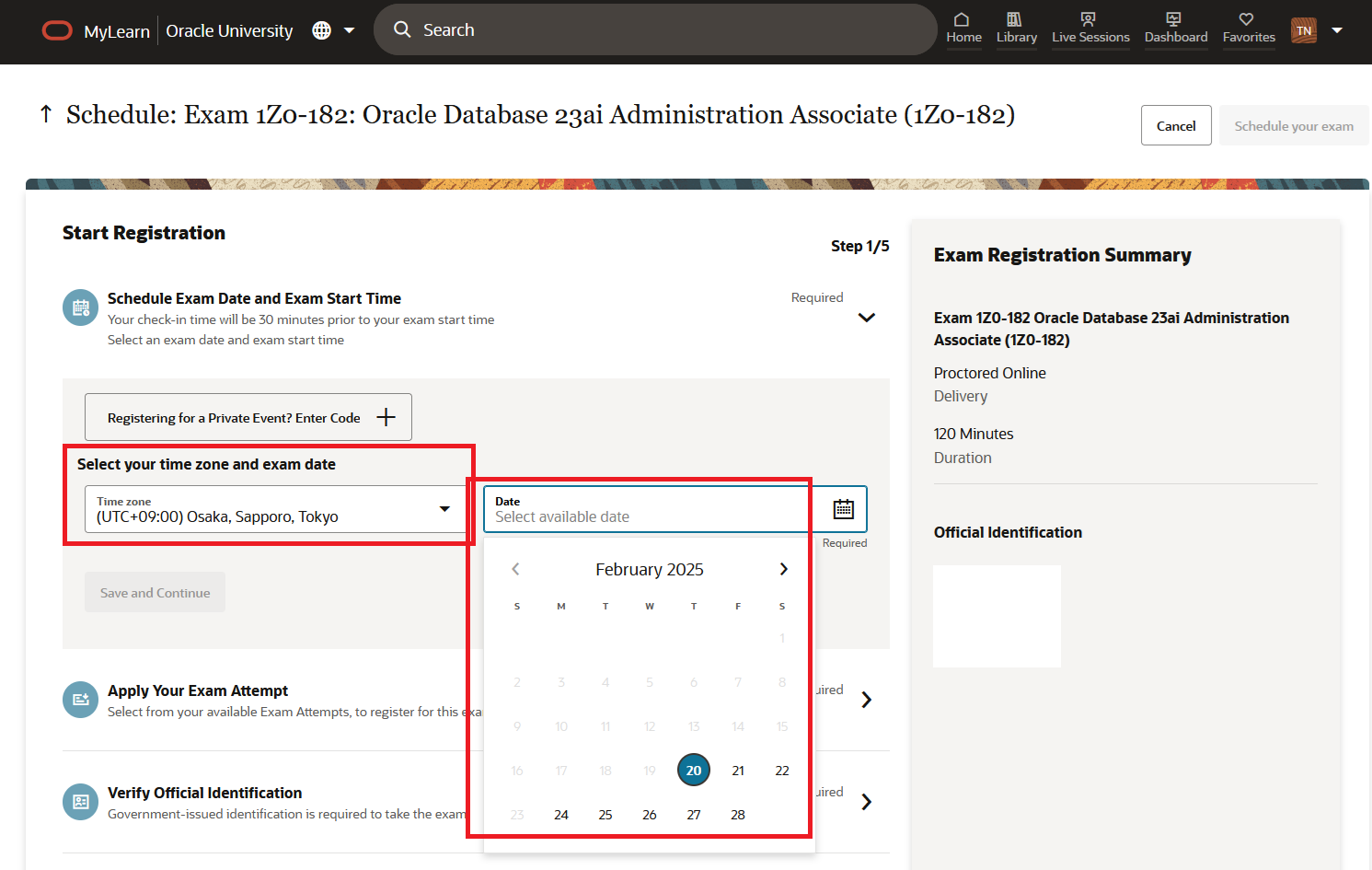1372x870 pixels.
Task: Click the back arrow beside Schedule title
Action: (x=46, y=114)
